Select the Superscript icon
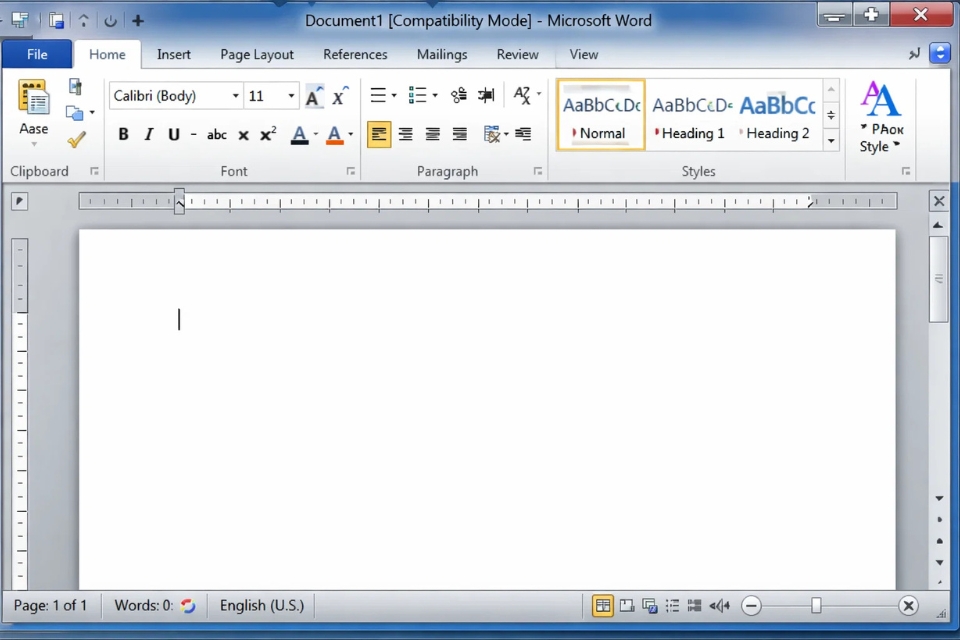960x640 pixels. pyautogui.click(x=268, y=134)
